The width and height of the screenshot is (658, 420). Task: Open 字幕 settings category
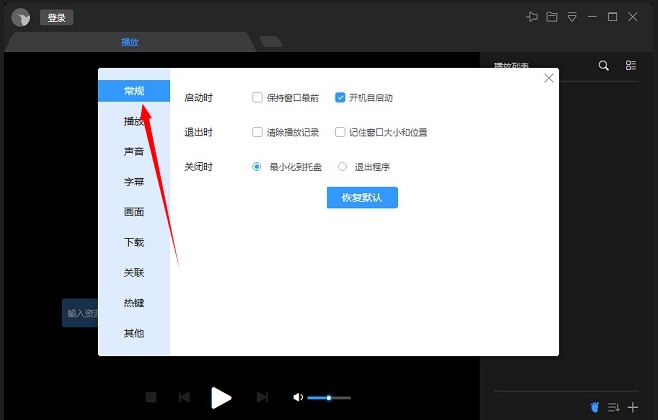[134, 182]
